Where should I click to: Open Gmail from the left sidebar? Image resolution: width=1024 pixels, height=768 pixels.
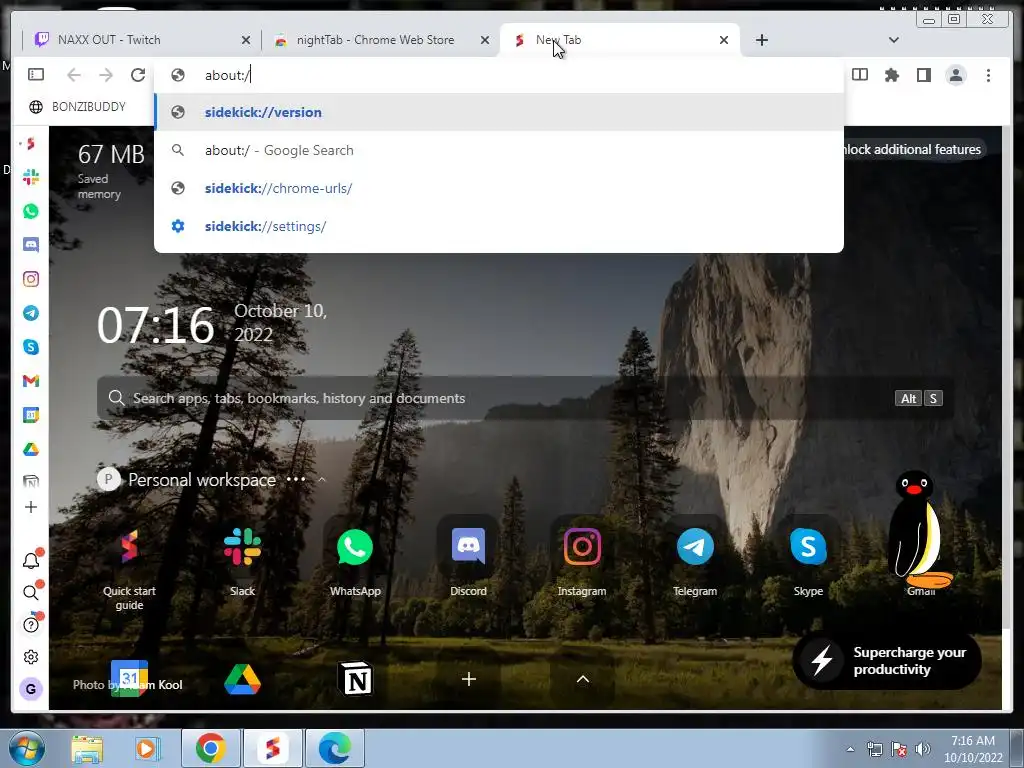click(31, 381)
